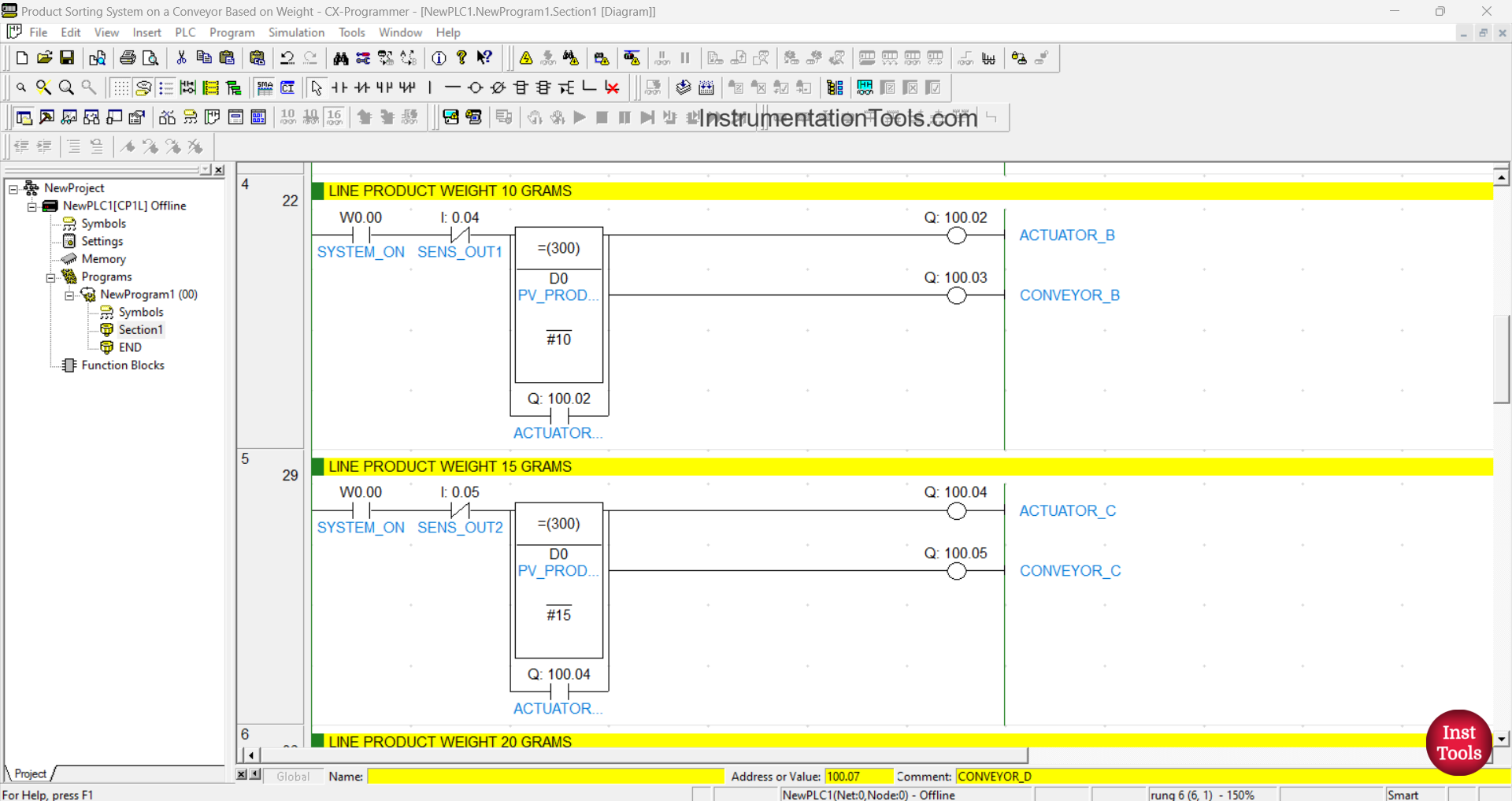Save the project with the Save icon
Viewport: 1512px width, 801px height.
point(66,57)
